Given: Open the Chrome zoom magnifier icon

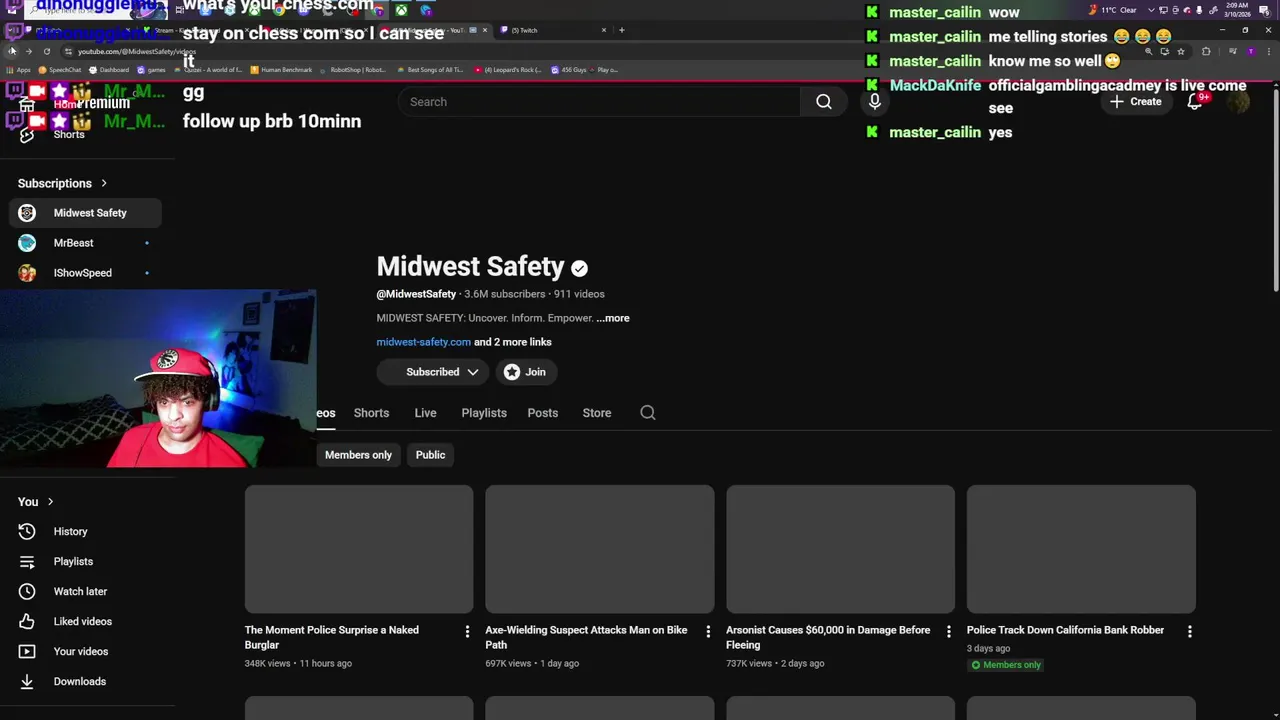Looking at the screenshot, I should (1148, 51).
